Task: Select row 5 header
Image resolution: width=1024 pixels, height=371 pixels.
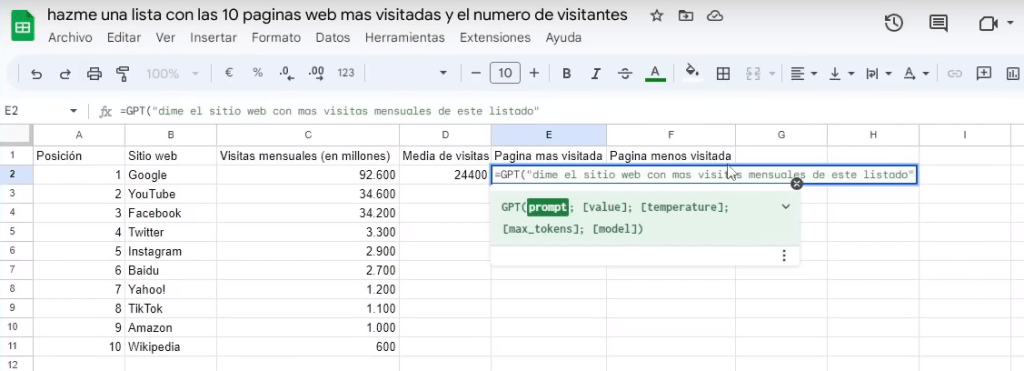Action: click(x=16, y=232)
